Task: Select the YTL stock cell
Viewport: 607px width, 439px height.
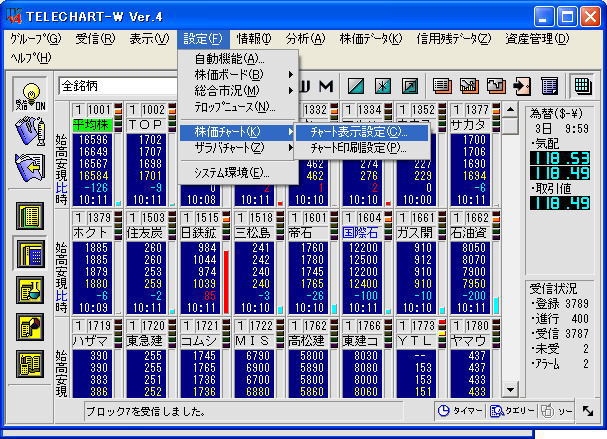Action: tap(416, 341)
